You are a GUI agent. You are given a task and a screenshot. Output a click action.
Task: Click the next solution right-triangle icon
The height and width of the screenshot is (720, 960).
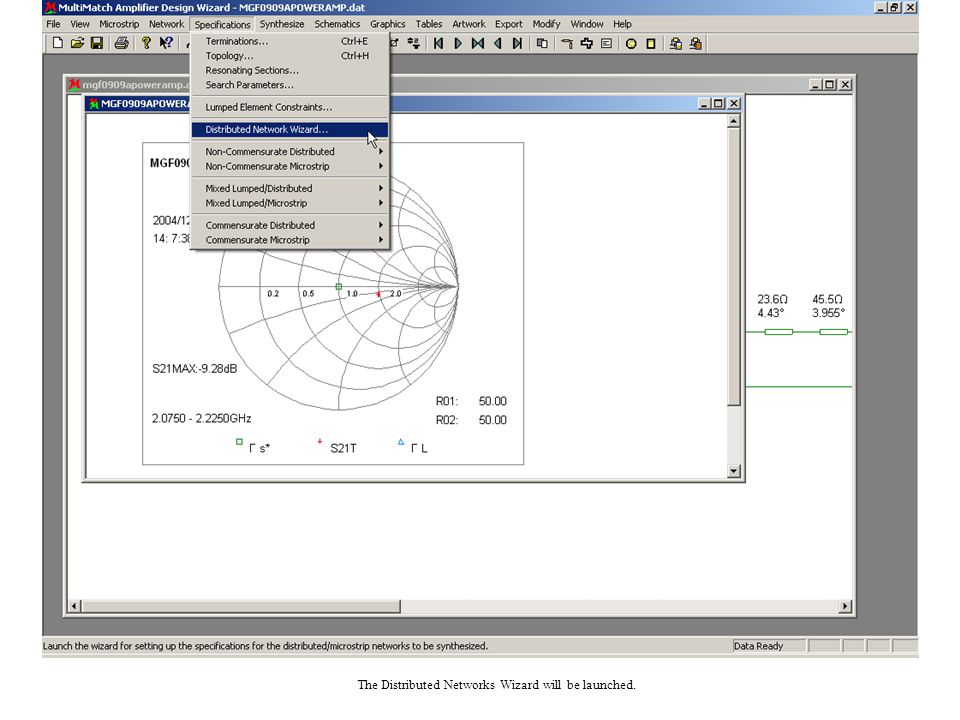(458, 43)
